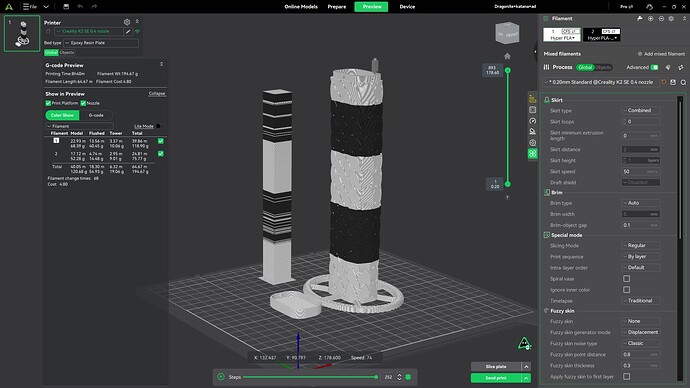Open the Quality settings side tab icon
The width and height of the screenshot is (690, 388).
[532, 99]
